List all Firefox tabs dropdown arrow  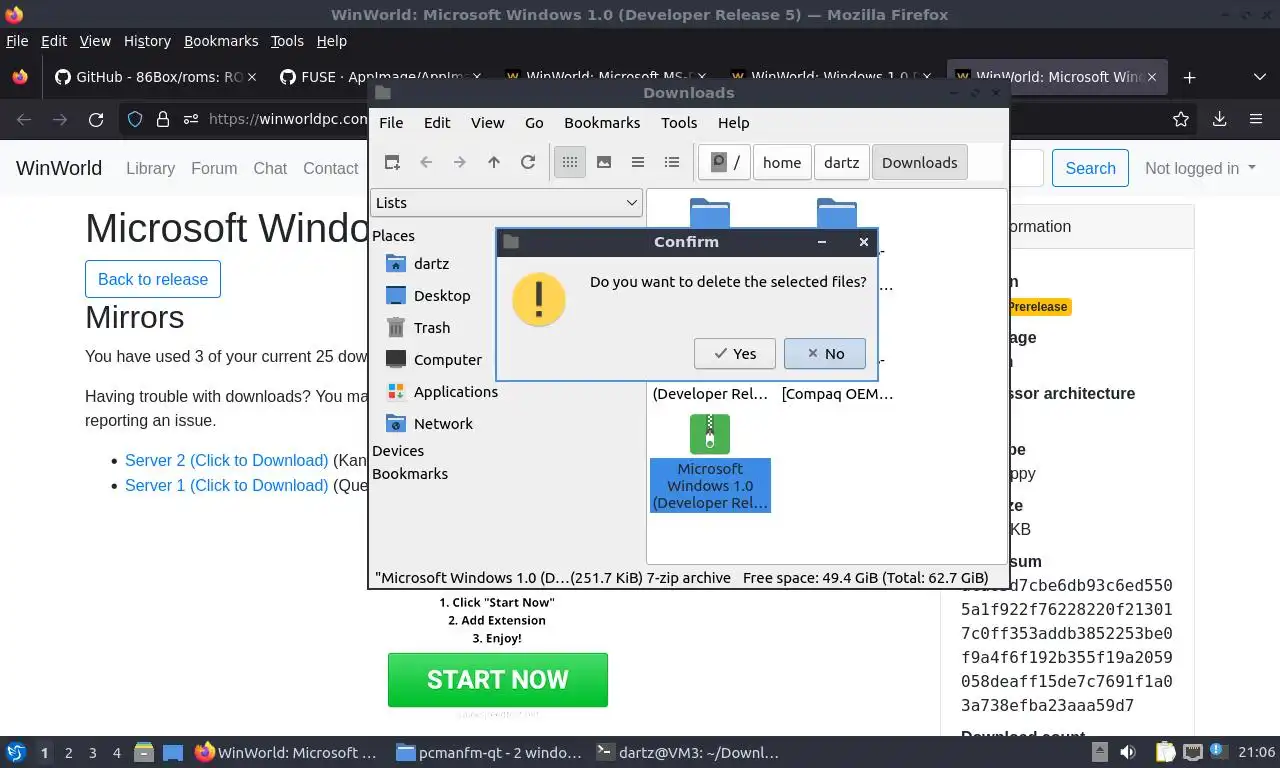pos(1259,77)
